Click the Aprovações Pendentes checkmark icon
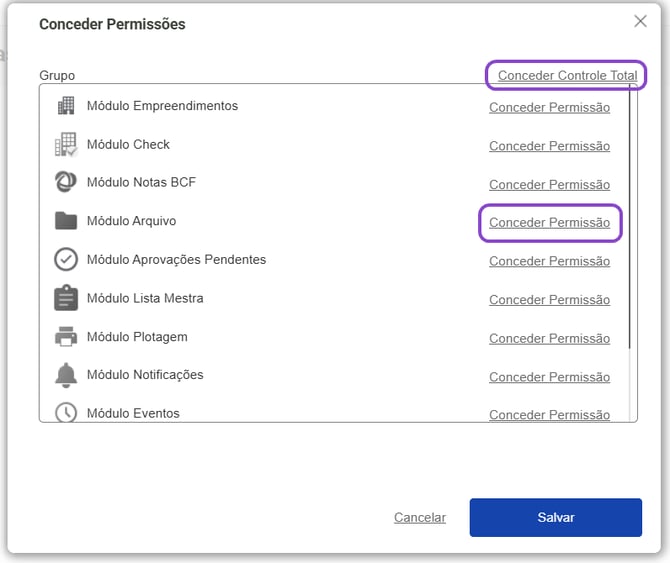The image size is (670, 563). [66, 260]
